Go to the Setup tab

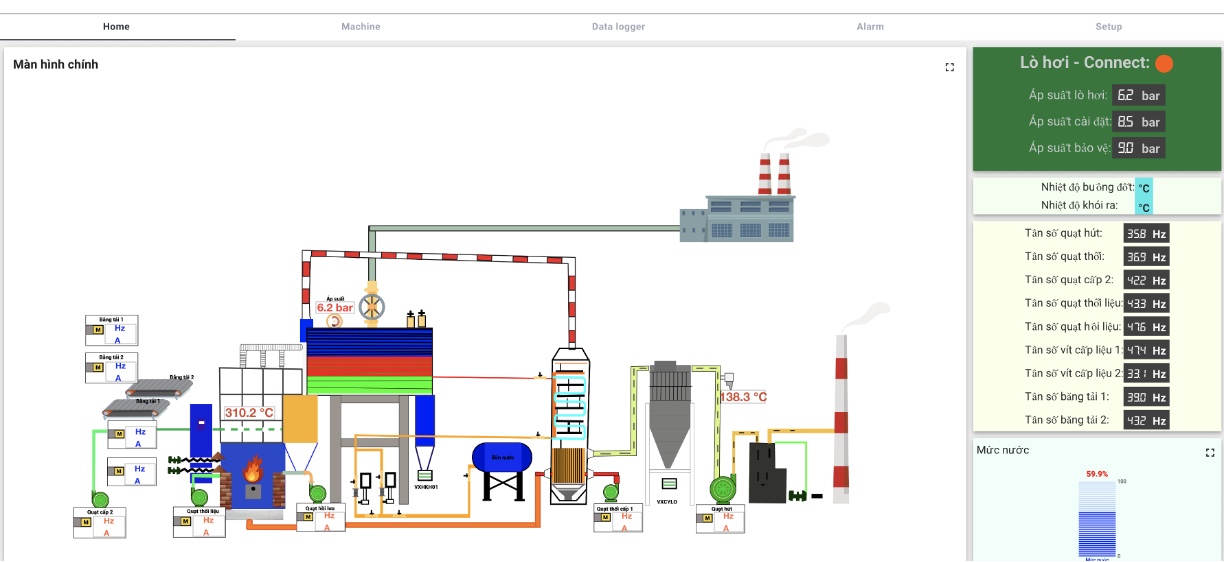point(1108,27)
